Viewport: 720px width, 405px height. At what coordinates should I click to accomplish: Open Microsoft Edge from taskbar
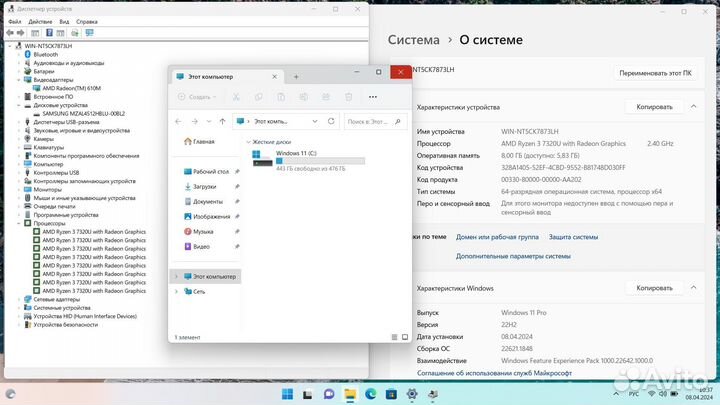click(x=371, y=394)
